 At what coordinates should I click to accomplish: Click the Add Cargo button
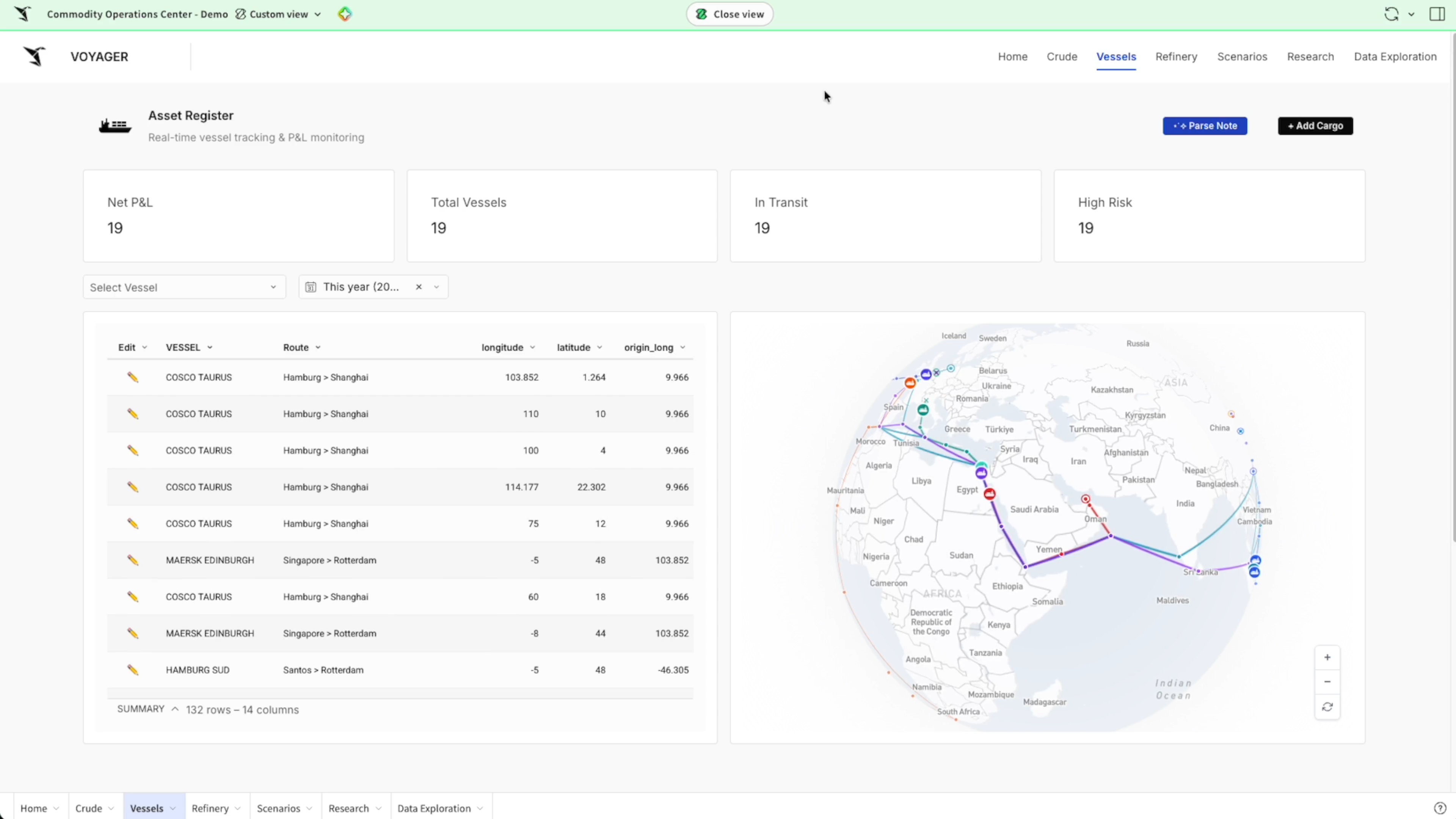1315,126
